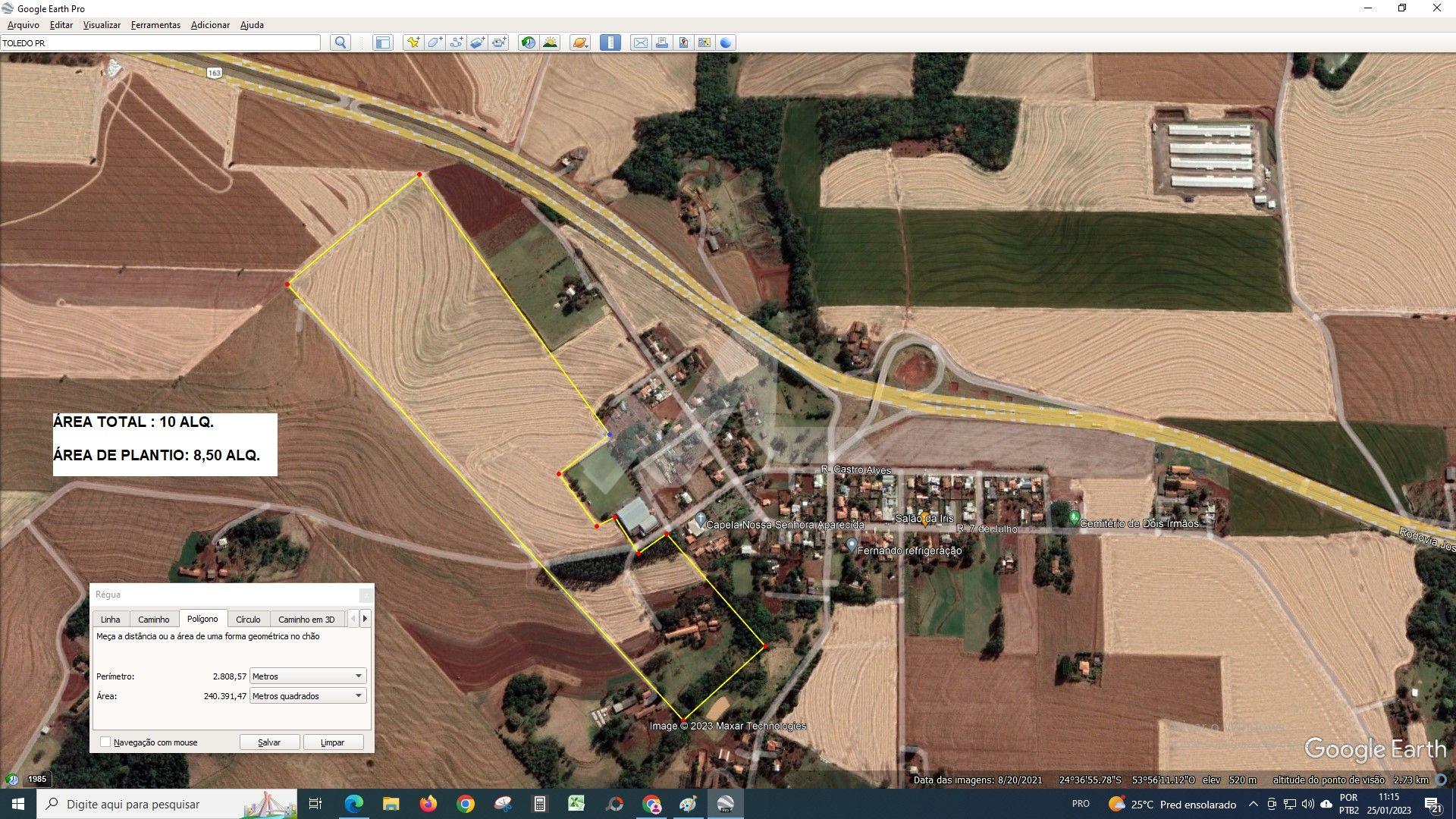Open Task View on taskbar

click(315, 804)
